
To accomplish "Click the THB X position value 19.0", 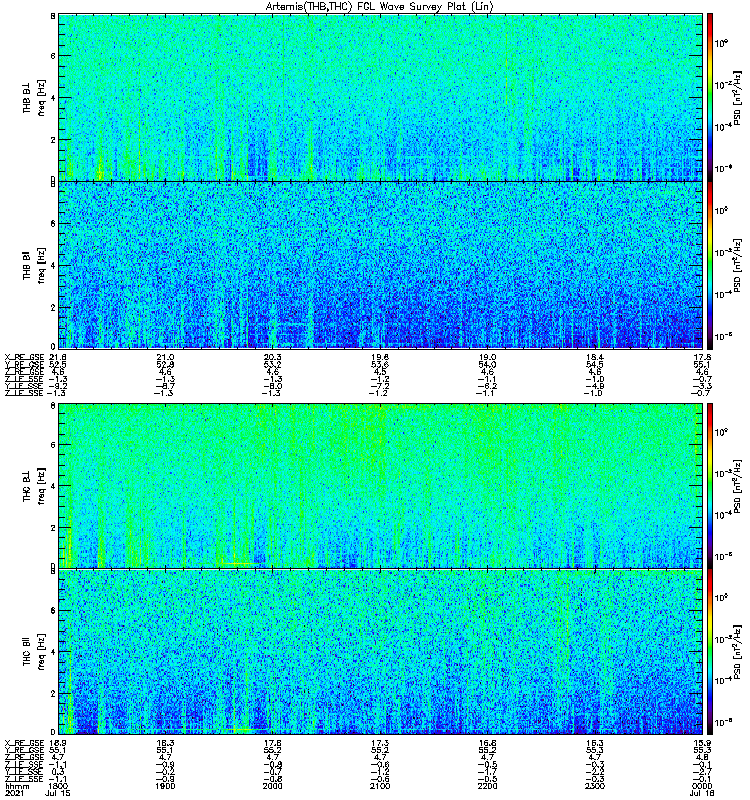I will point(487,358).
